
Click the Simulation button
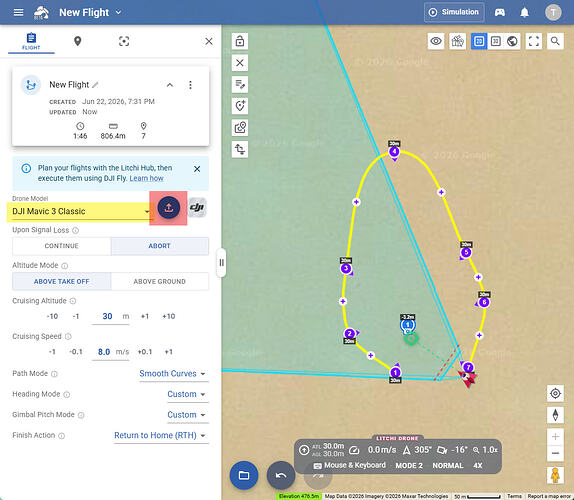point(454,12)
